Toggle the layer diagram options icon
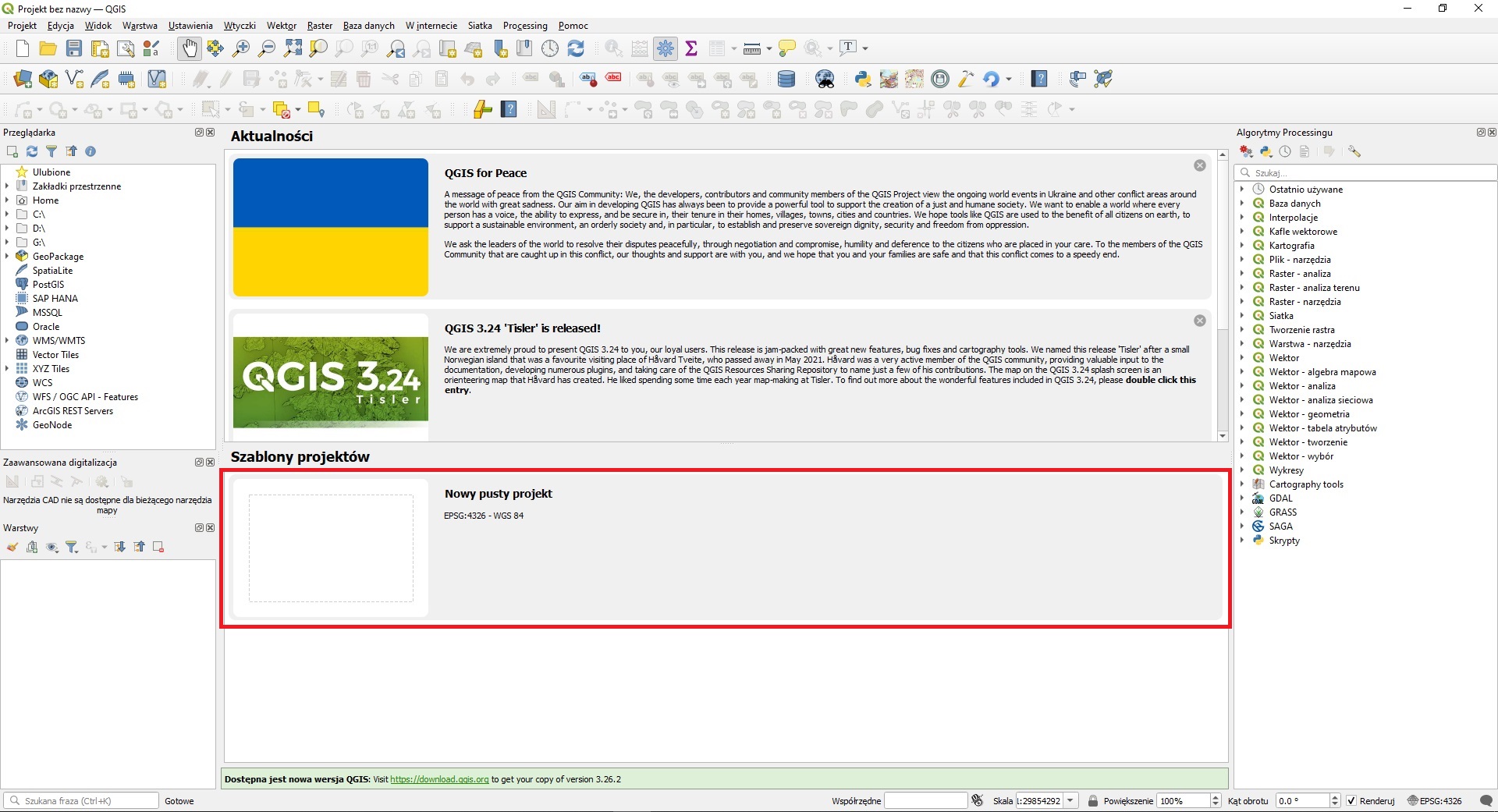 click(x=556, y=79)
